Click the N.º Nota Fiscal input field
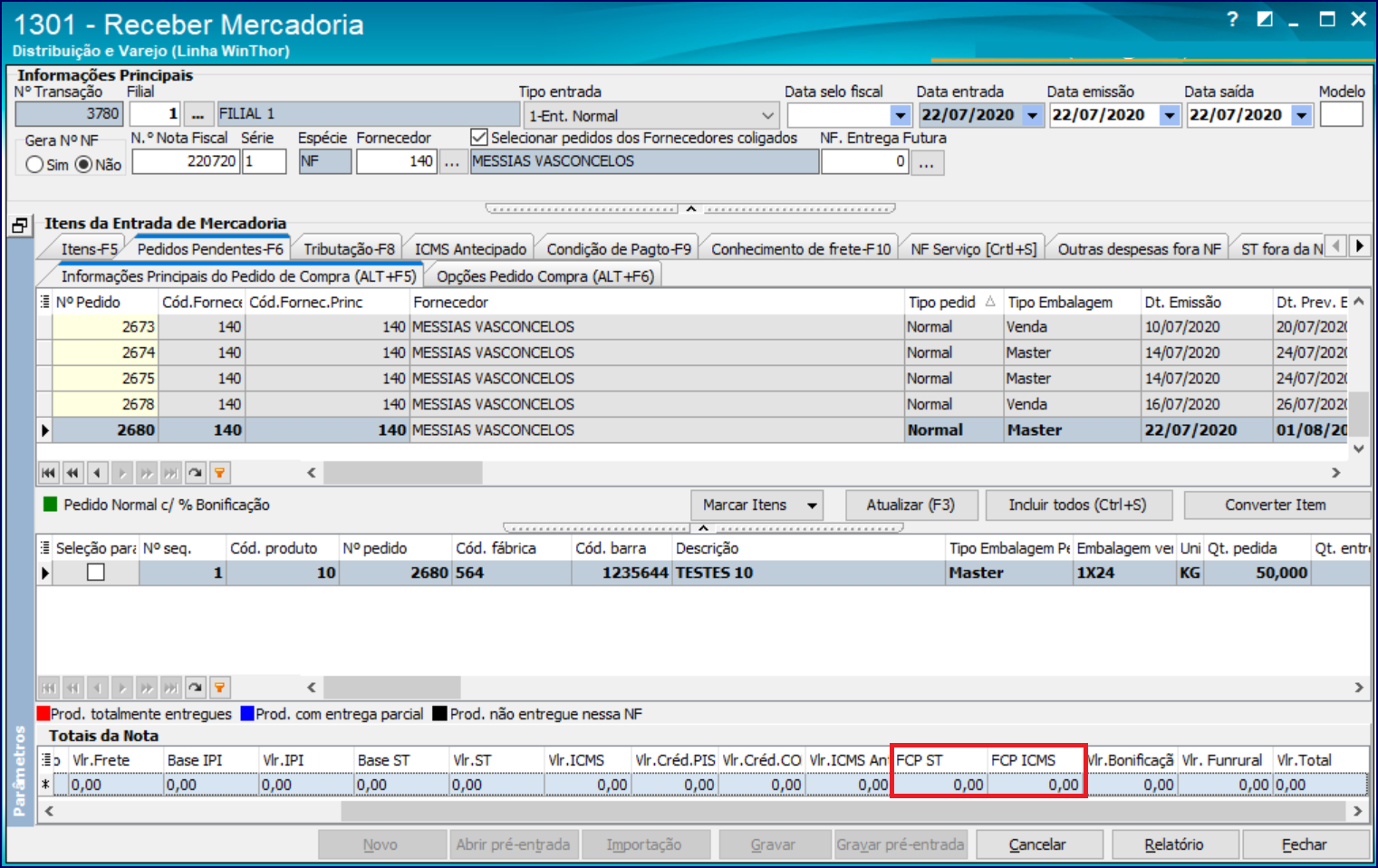 pos(186,161)
